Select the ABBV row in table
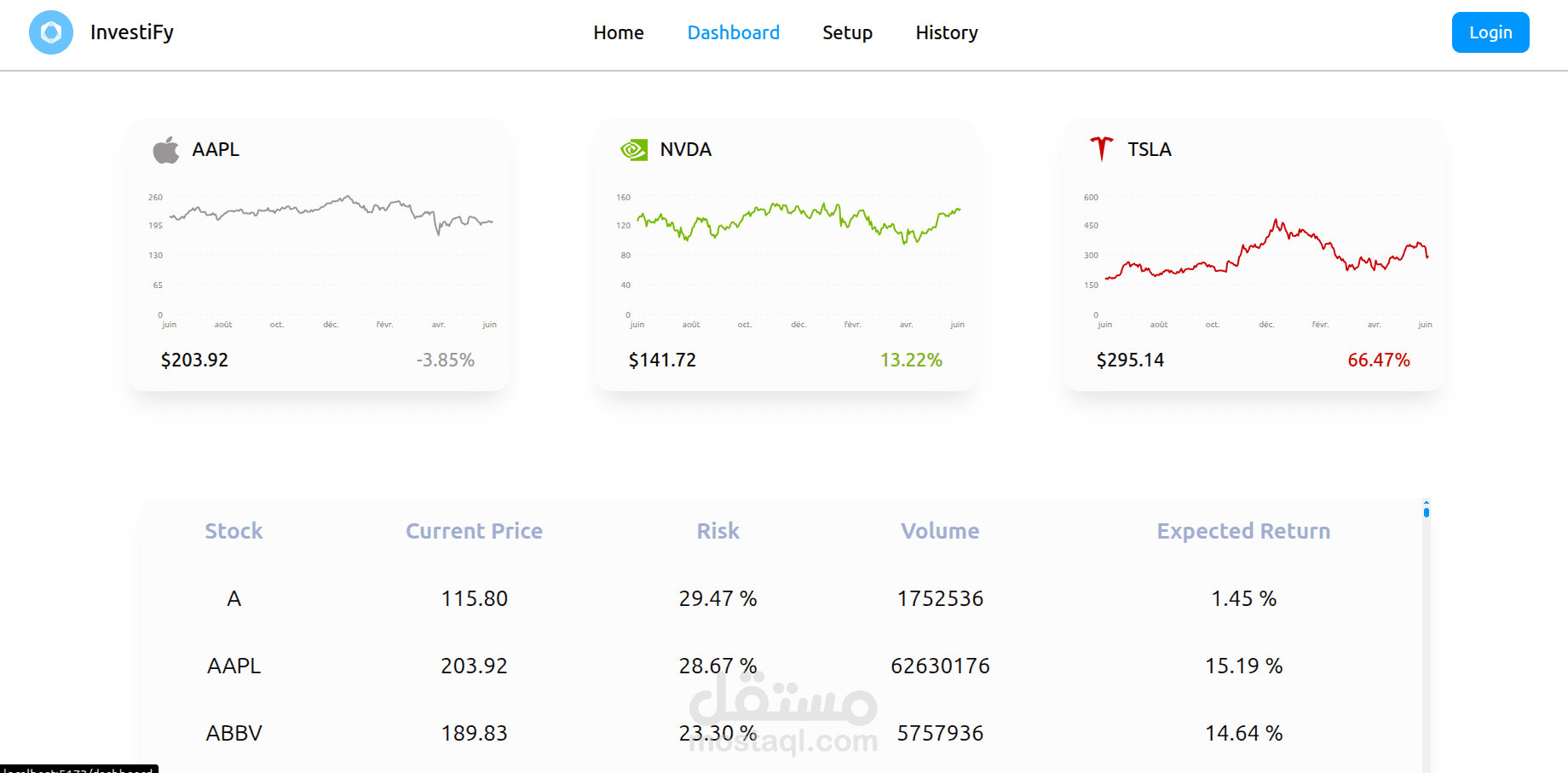 (233, 733)
